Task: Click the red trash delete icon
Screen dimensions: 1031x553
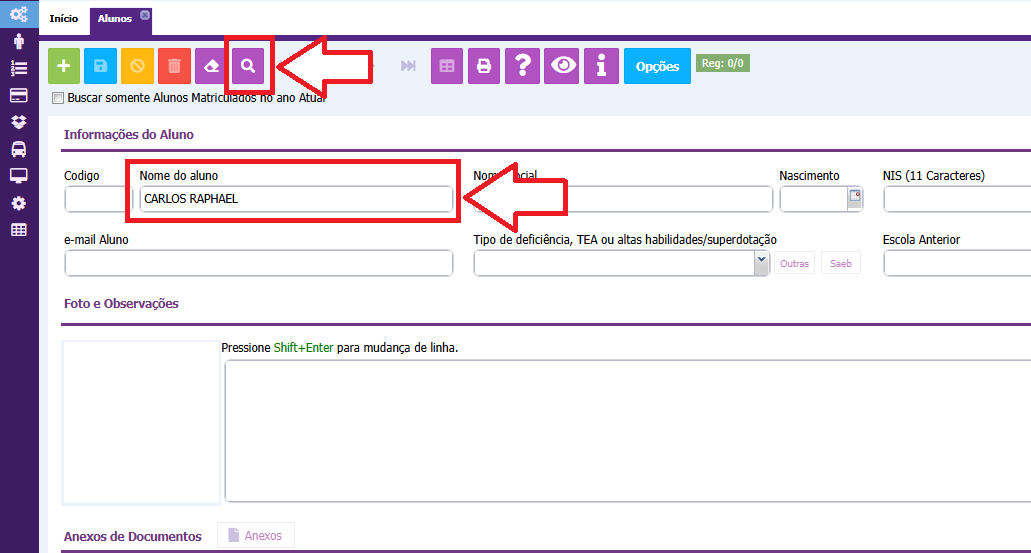Action: pyautogui.click(x=174, y=66)
